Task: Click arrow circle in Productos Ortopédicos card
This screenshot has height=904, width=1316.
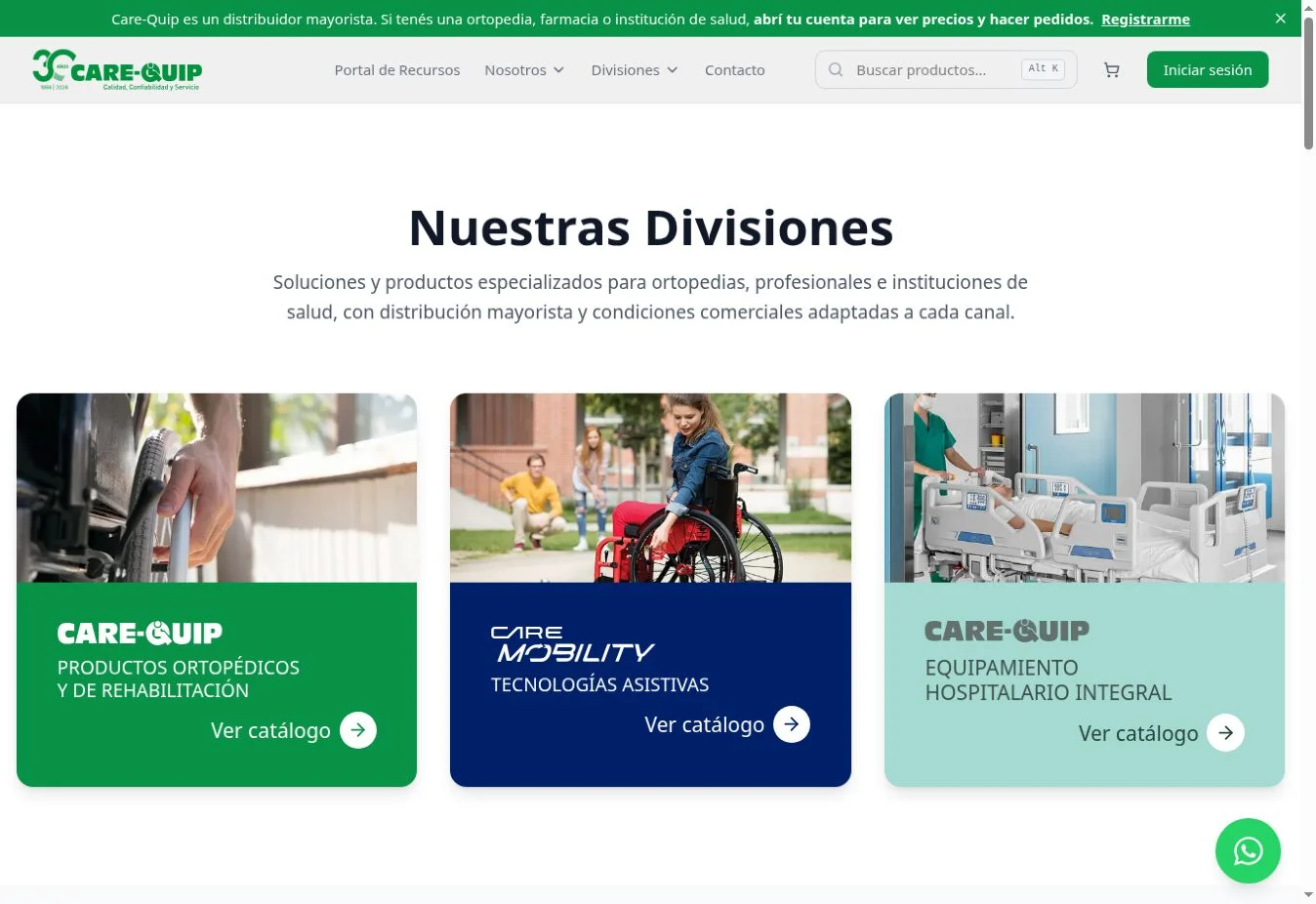Action: (x=358, y=730)
